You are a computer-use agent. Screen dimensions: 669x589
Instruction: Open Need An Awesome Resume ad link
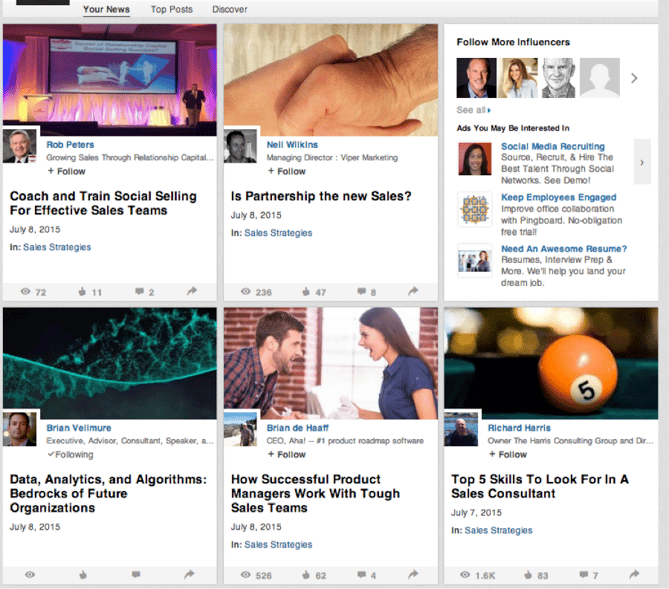[x=564, y=248]
